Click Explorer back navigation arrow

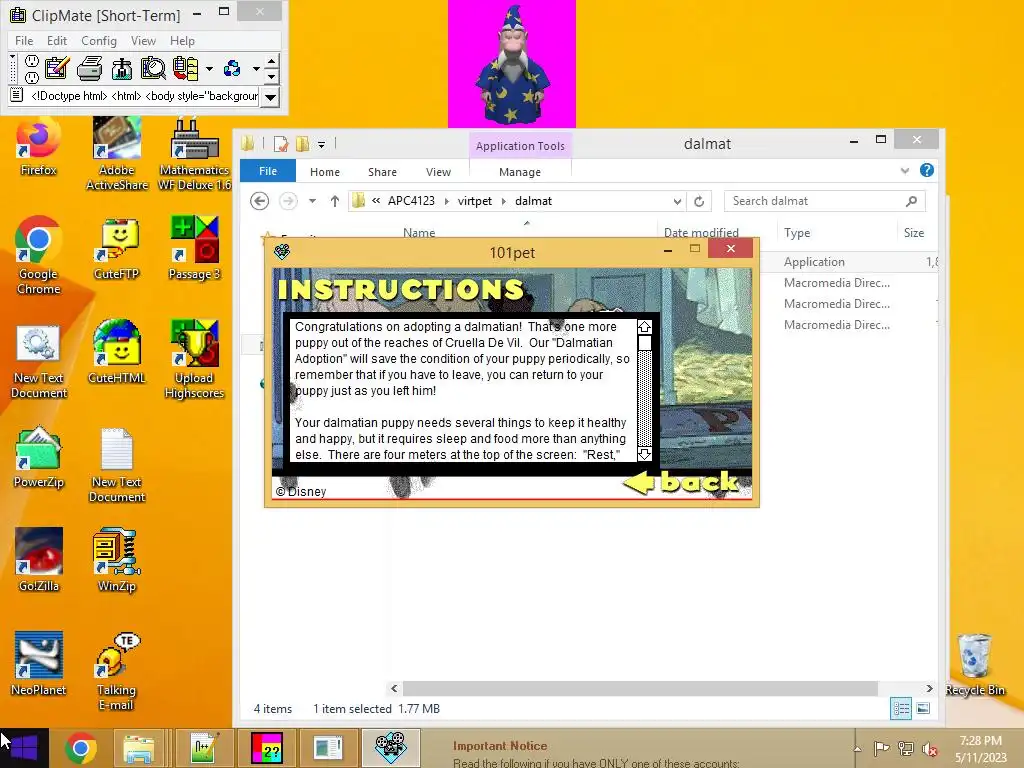point(259,201)
